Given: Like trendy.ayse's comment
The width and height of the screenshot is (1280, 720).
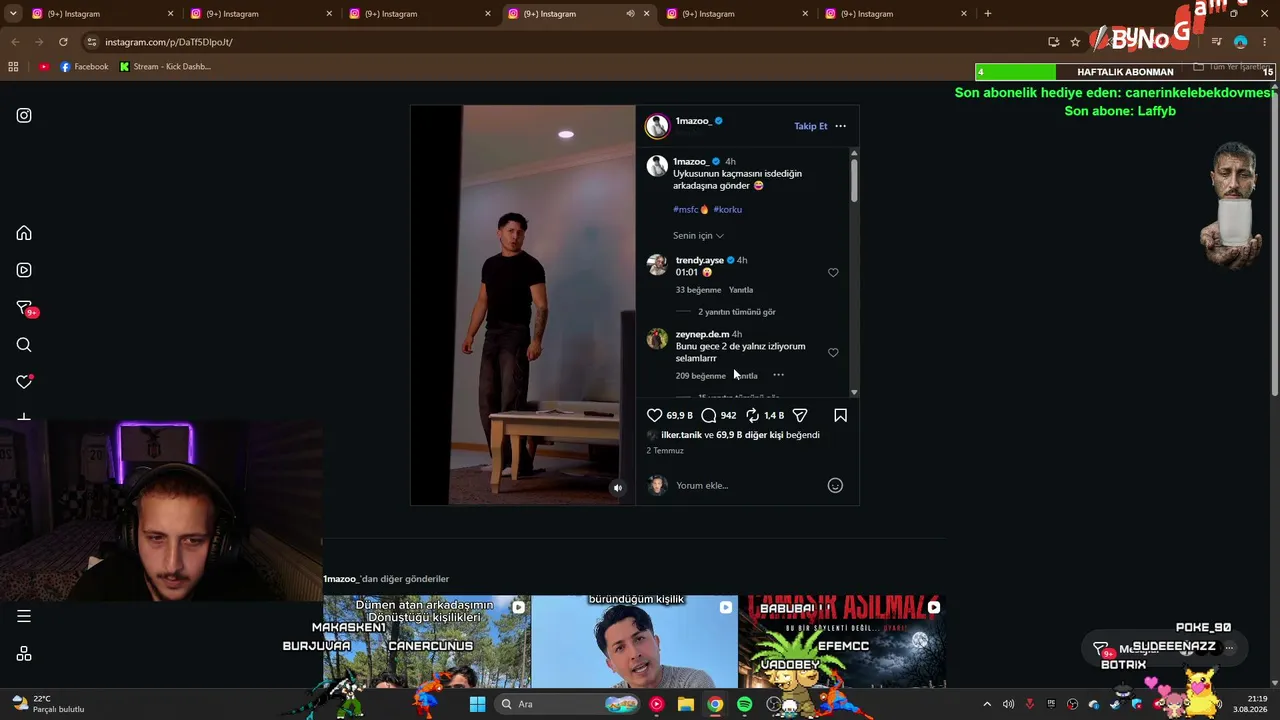Looking at the screenshot, I should [x=833, y=272].
